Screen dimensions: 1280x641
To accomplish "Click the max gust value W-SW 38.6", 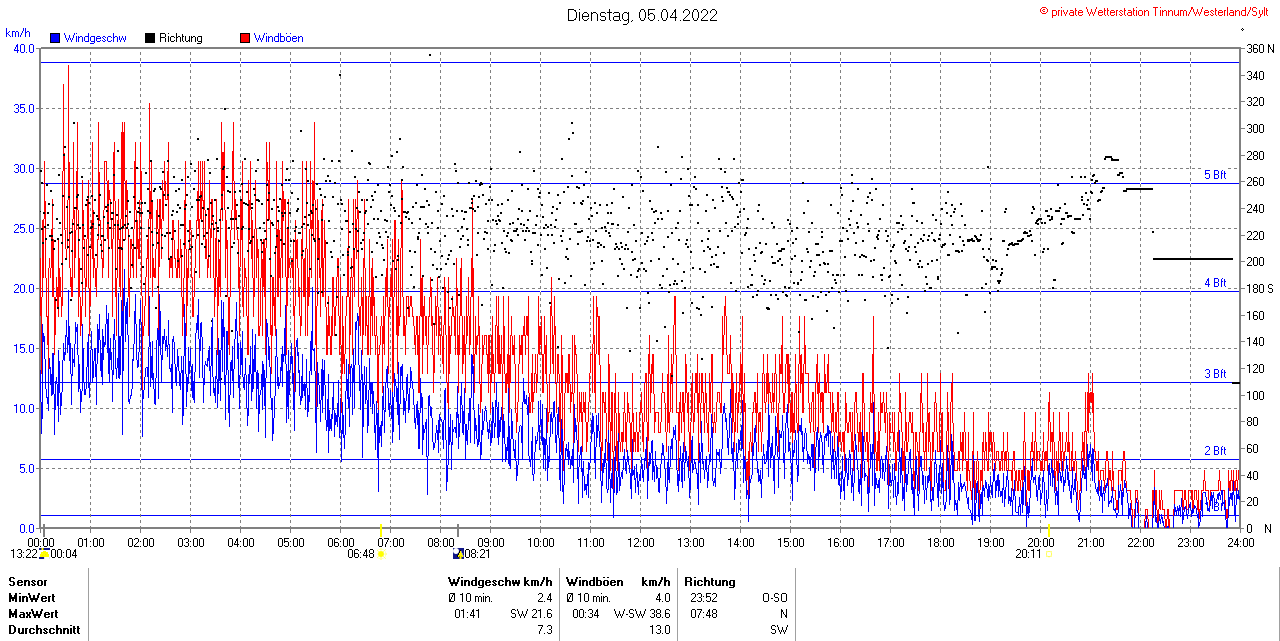I will pos(640,614).
